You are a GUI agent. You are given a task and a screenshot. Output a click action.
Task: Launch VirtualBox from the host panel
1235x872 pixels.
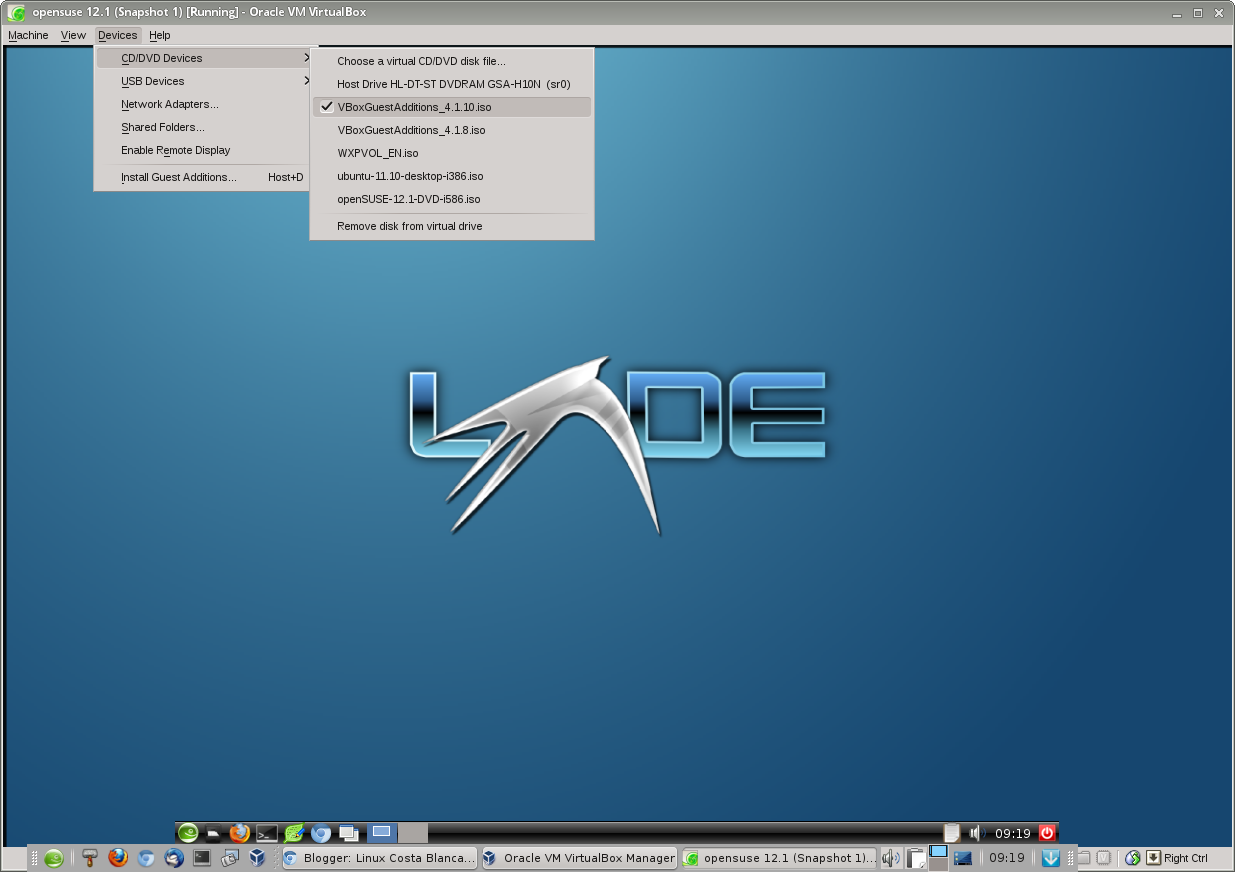[x=257, y=858]
